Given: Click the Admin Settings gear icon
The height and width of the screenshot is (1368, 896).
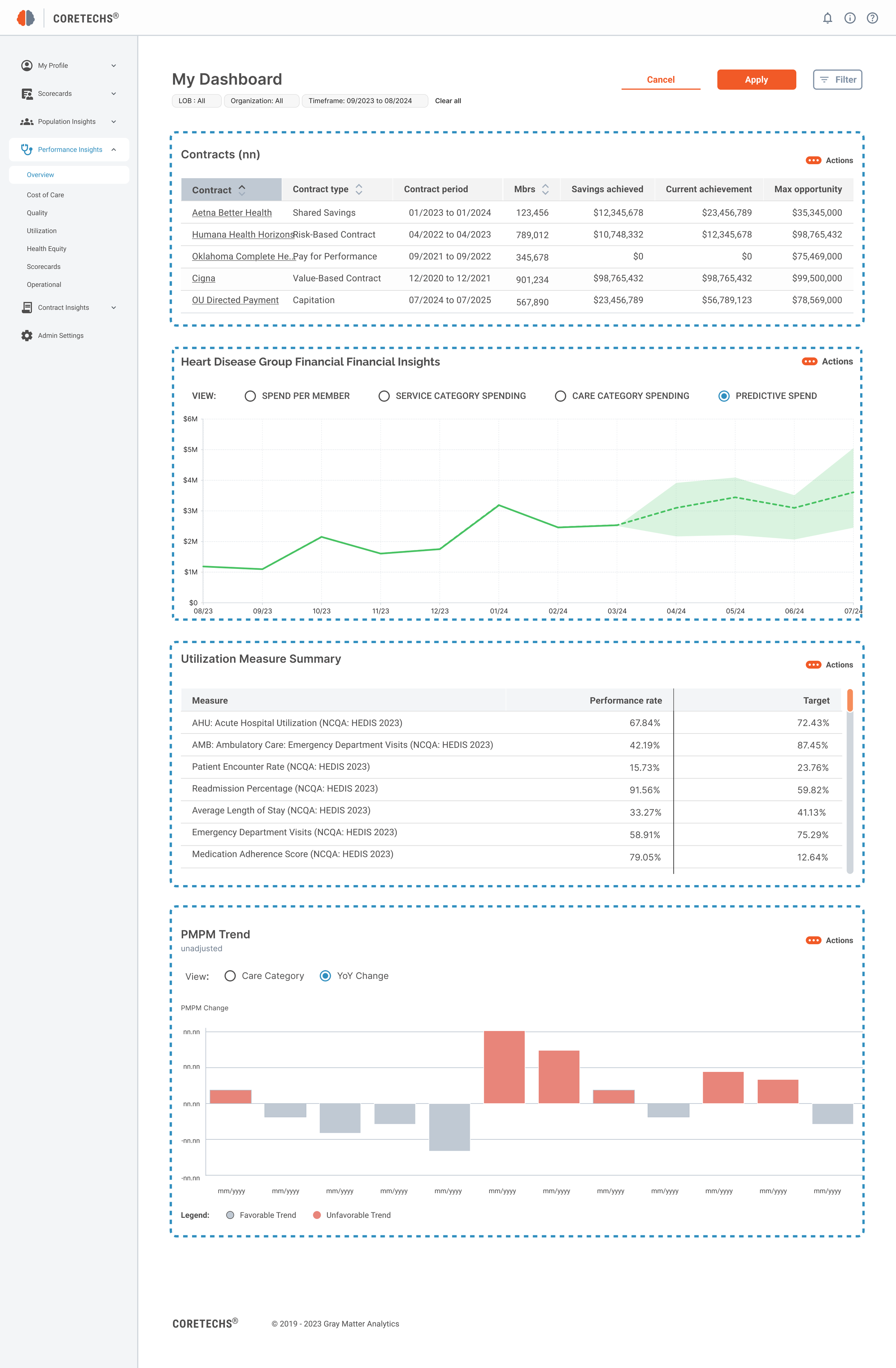Looking at the screenshot, I should (27, 336).
